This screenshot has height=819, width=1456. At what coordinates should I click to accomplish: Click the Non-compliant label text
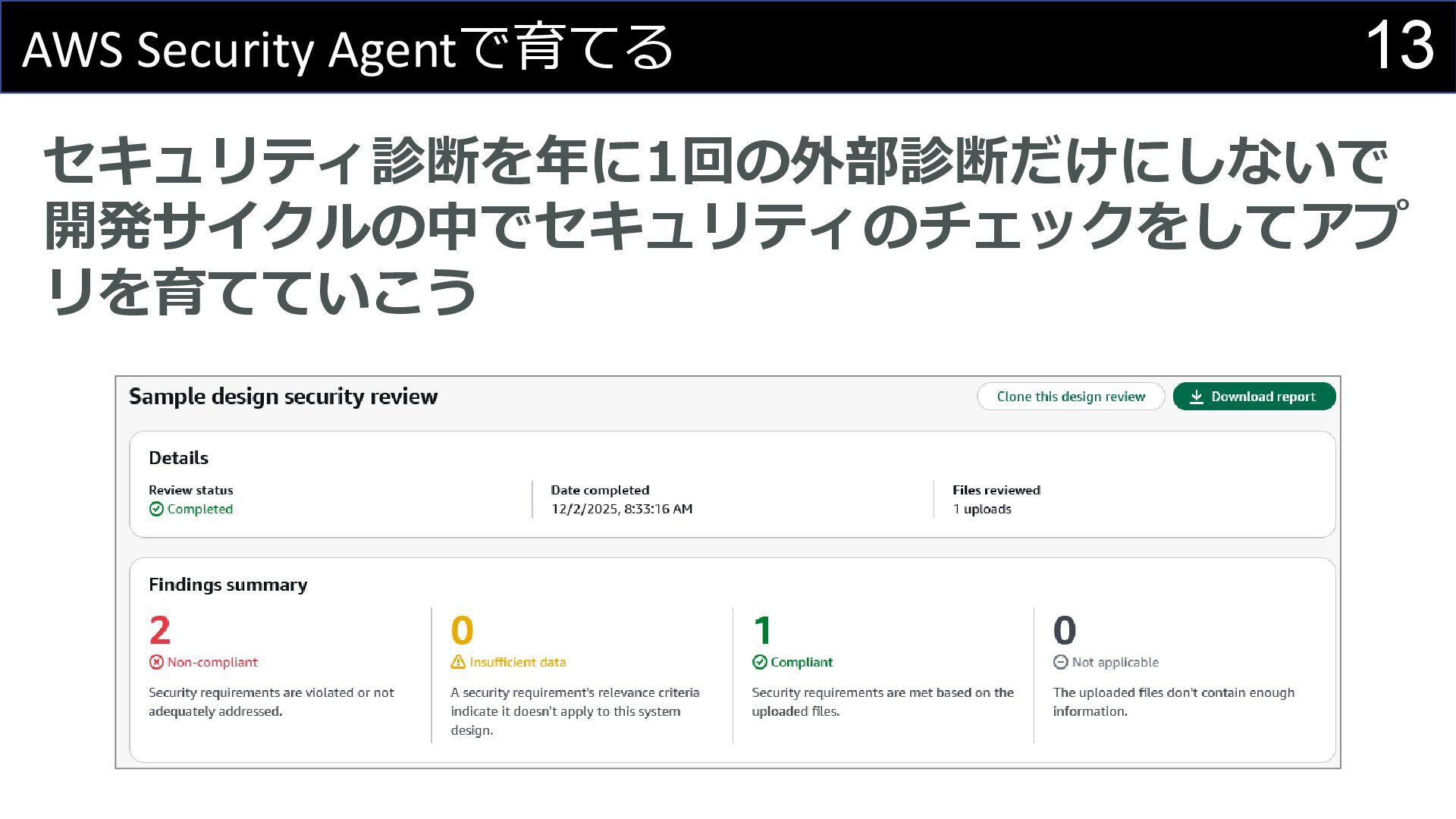pyautogui.click(x=212, y=662)
